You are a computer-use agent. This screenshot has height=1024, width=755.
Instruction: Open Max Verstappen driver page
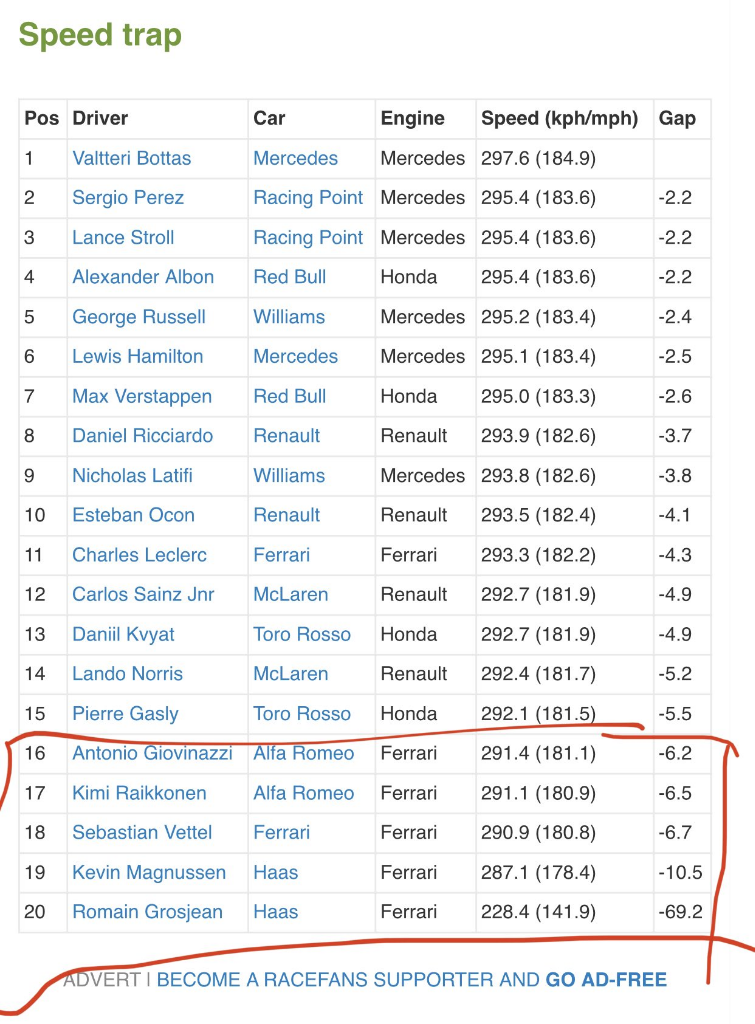pyautogui.click(x=142, y=396)
